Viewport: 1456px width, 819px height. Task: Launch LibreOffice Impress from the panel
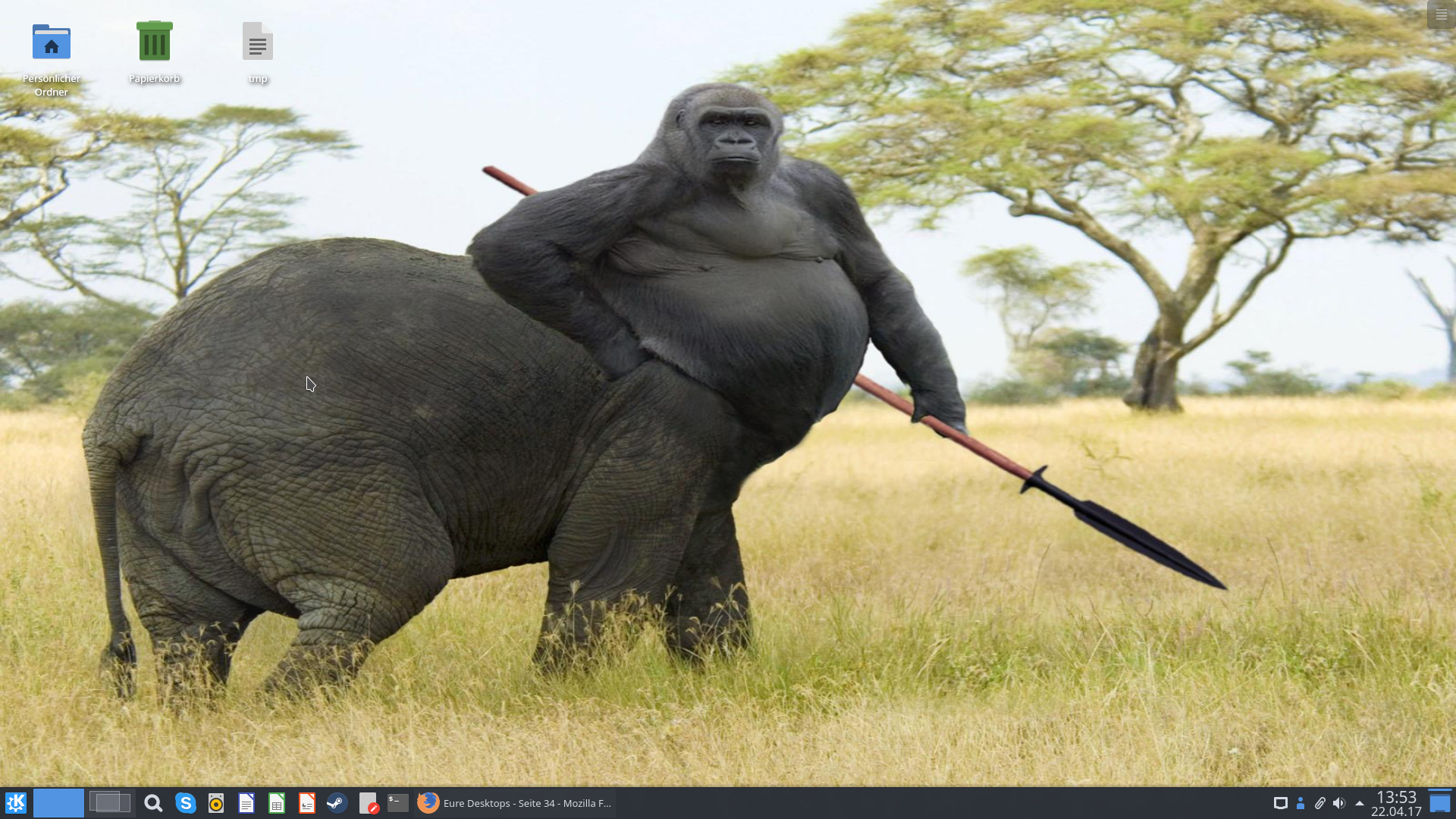(307, 803)
